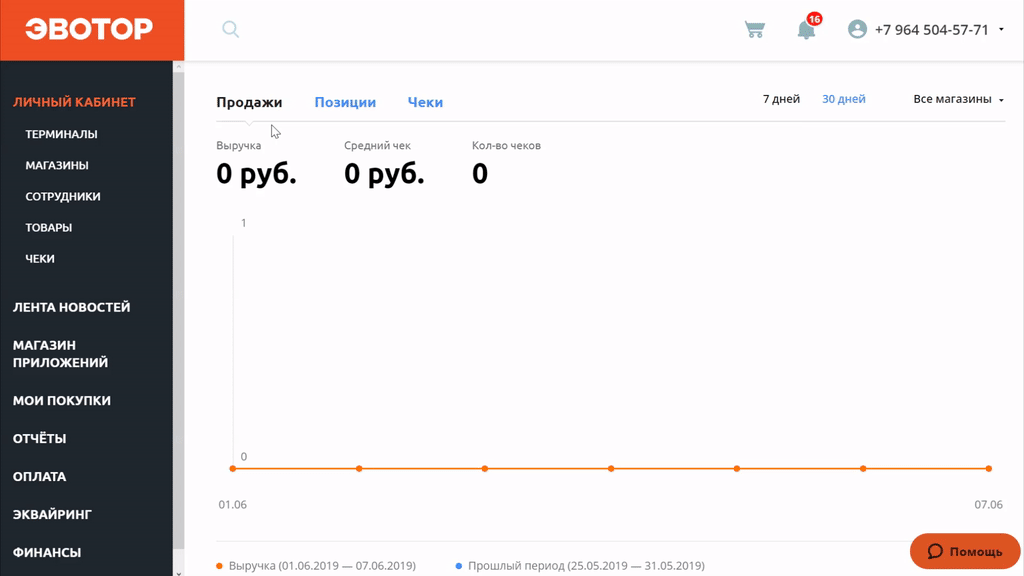Open the shopping cart icon
The width and height of the screenshot is (1024, 576).
click(x=755, y=30)
